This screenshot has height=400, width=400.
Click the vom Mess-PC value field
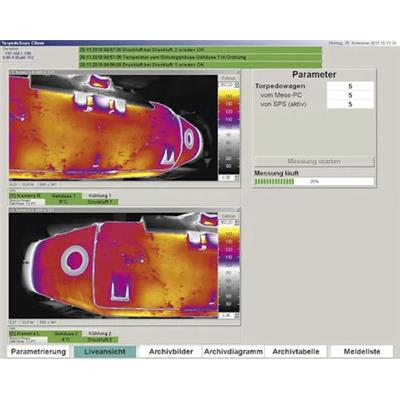(350, 95)
